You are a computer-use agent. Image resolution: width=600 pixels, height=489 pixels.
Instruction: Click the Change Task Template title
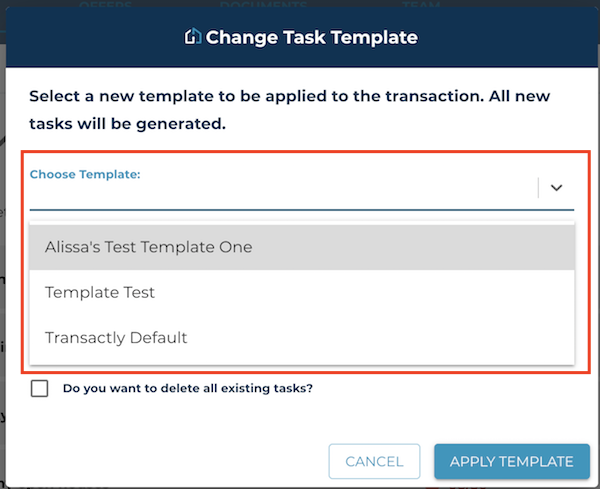point(311,37)
